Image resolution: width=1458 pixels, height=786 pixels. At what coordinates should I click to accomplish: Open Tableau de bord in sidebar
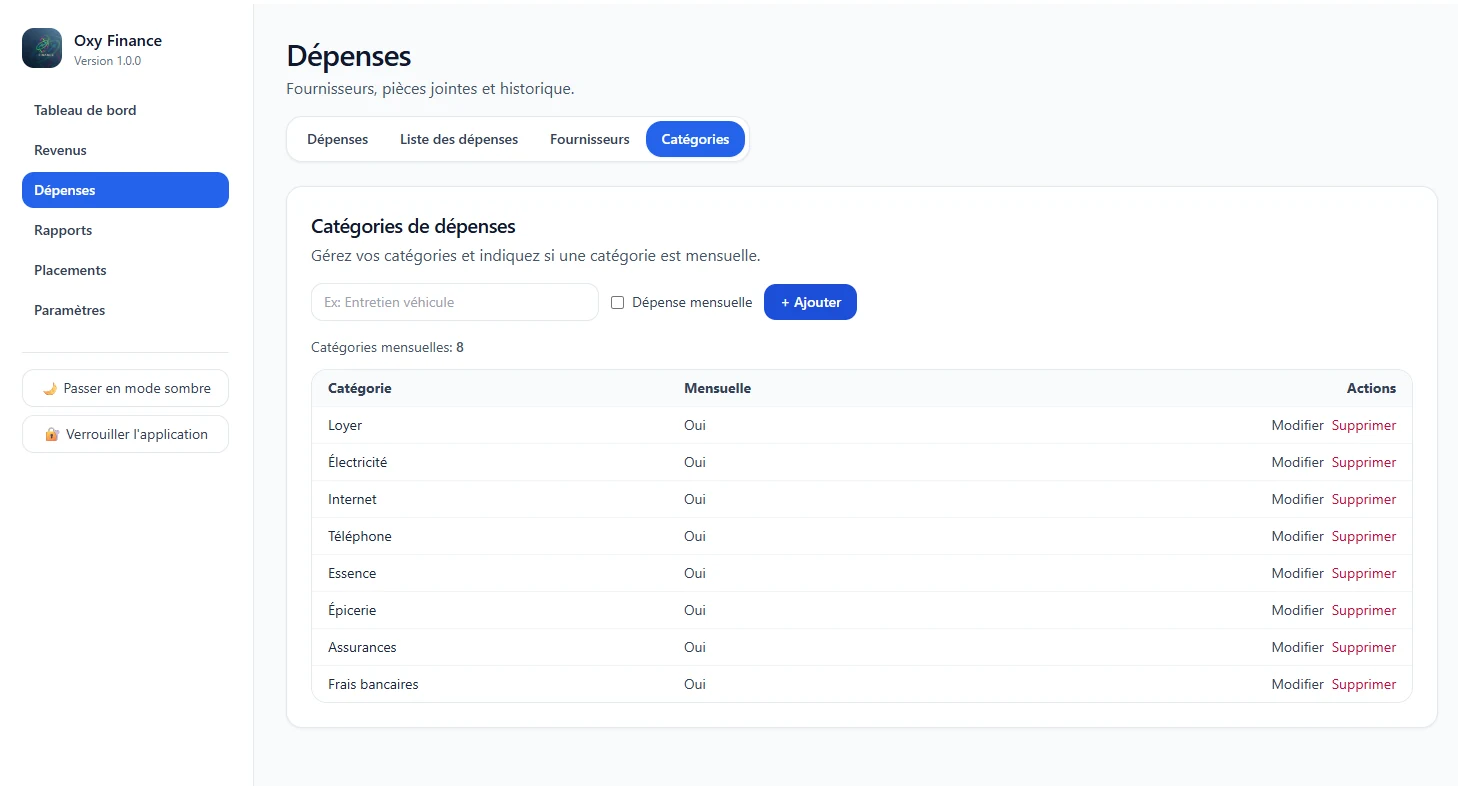point(125,110)
